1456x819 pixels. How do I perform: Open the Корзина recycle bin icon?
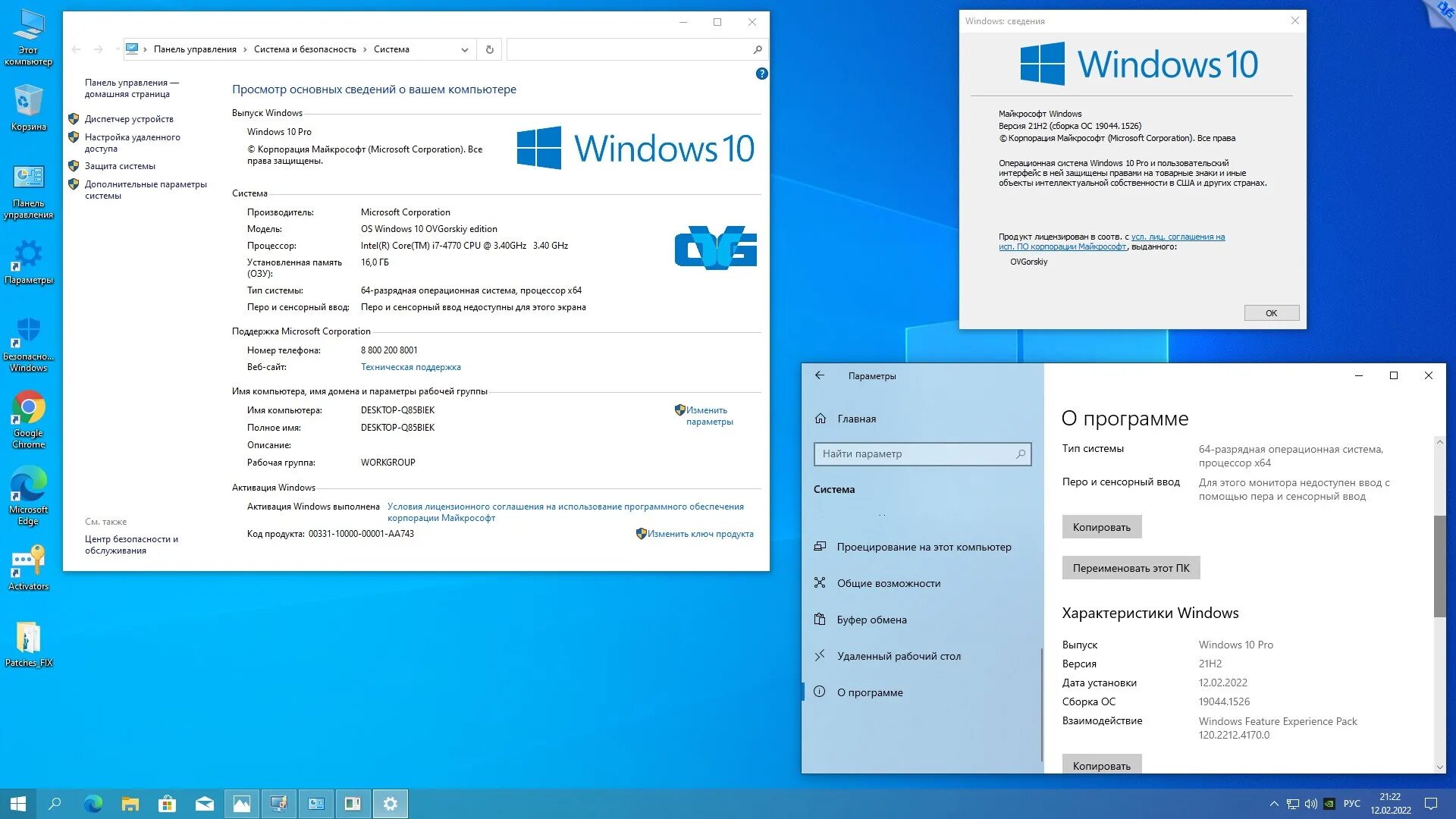[28, 108]
